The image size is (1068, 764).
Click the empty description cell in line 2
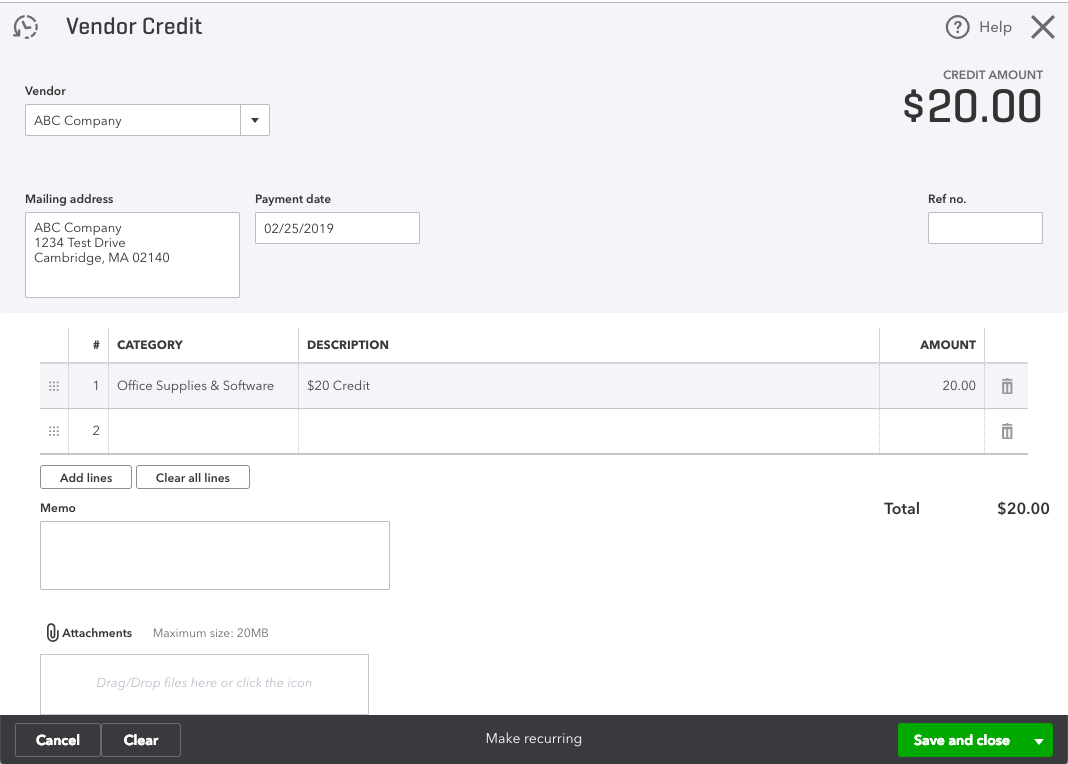[x=588, y=431]
